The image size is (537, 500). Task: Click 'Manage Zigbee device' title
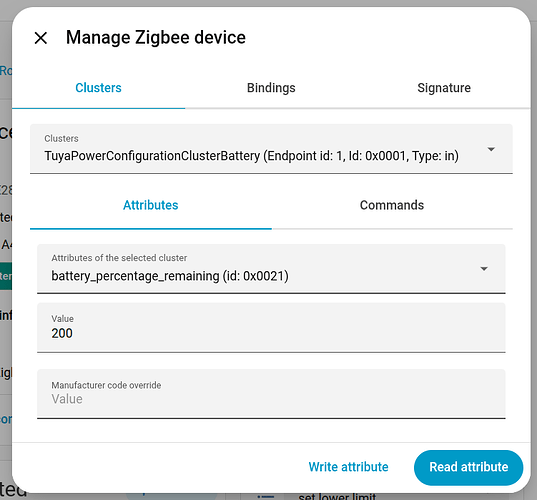click(x=156, y=37)
